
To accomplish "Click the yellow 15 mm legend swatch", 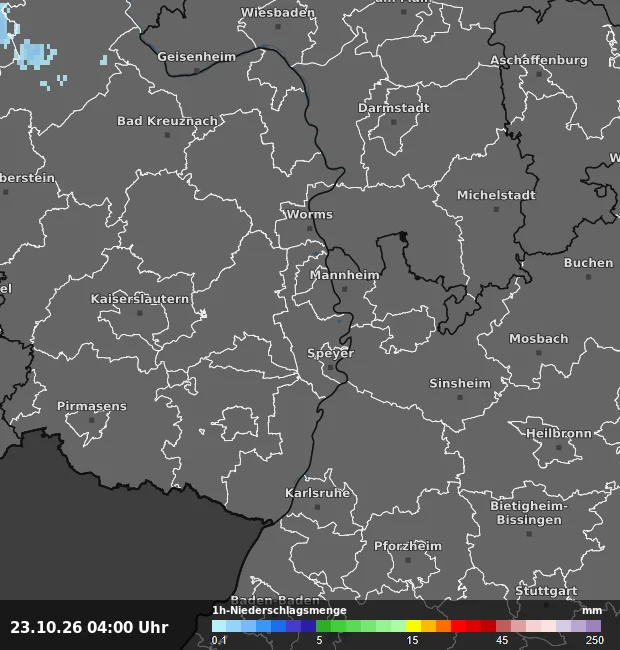I will coord(413,626).
